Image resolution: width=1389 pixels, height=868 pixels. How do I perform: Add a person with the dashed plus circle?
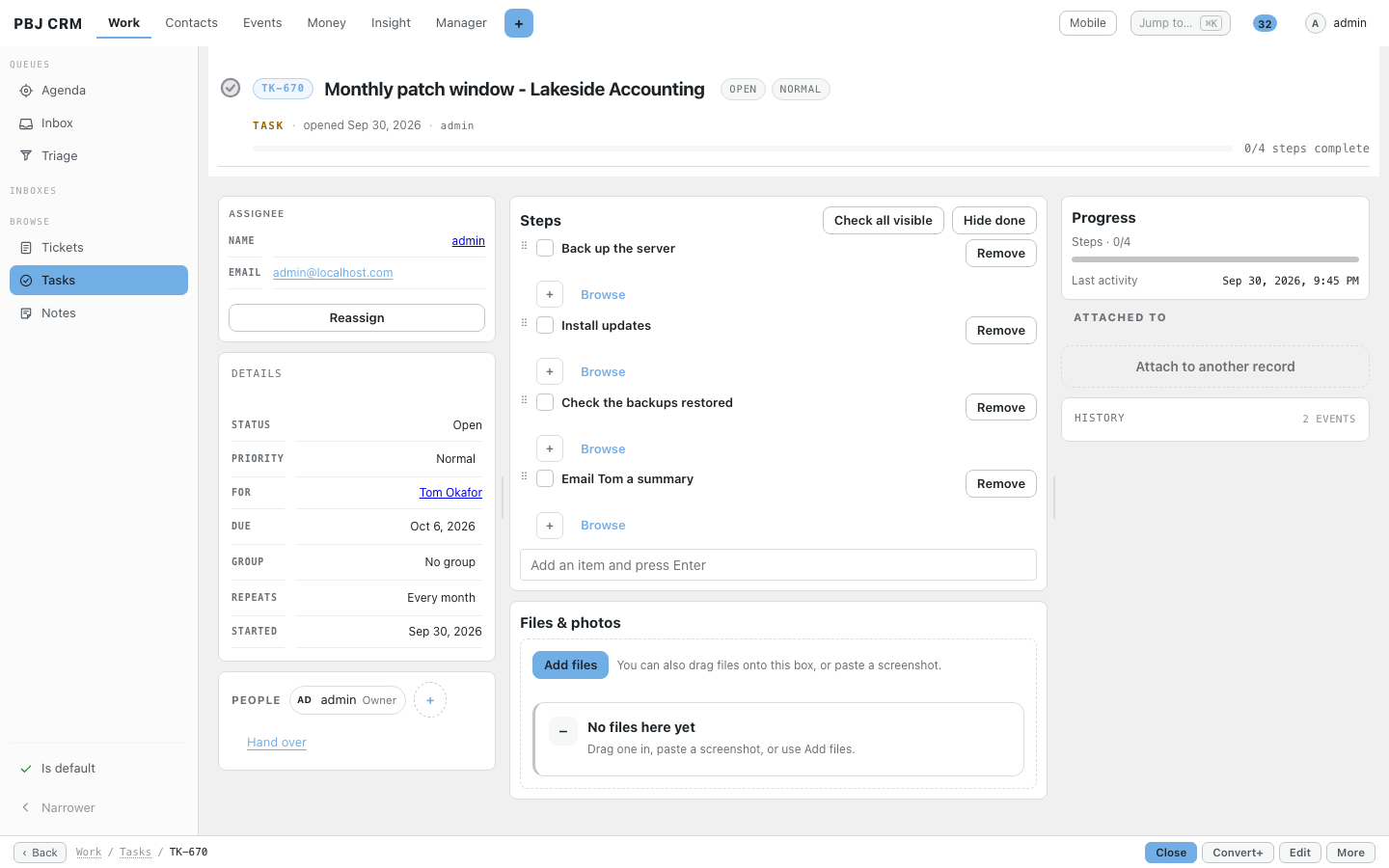(430, 700)
